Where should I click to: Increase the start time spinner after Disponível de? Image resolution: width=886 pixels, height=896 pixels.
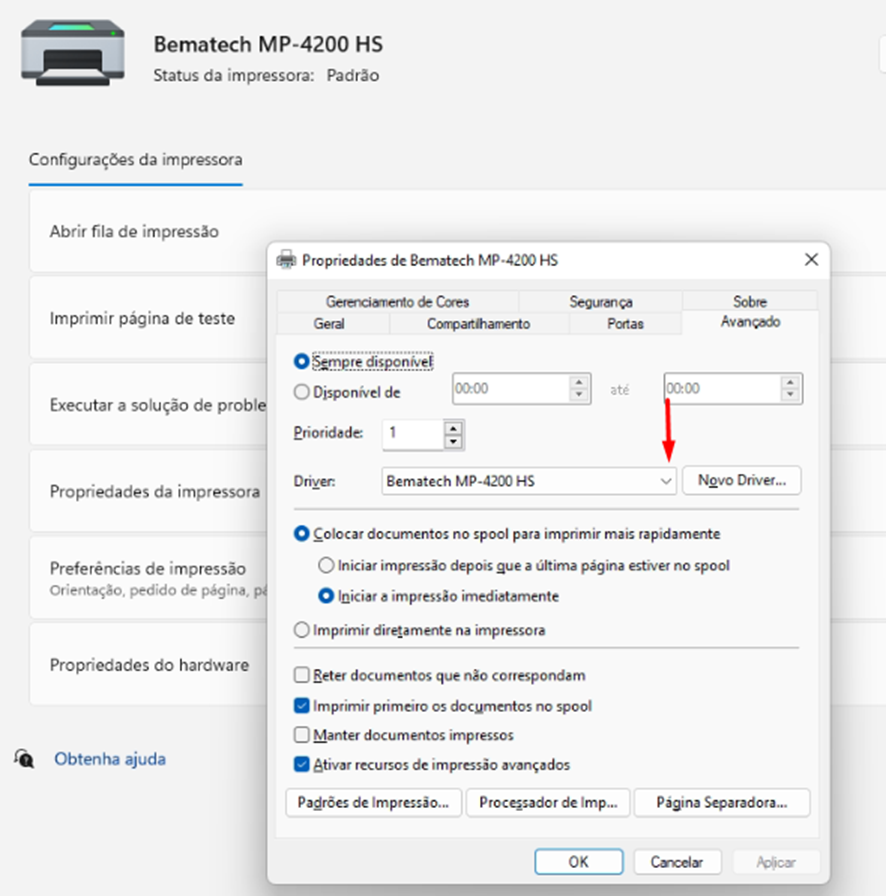[x=578, y=382]
